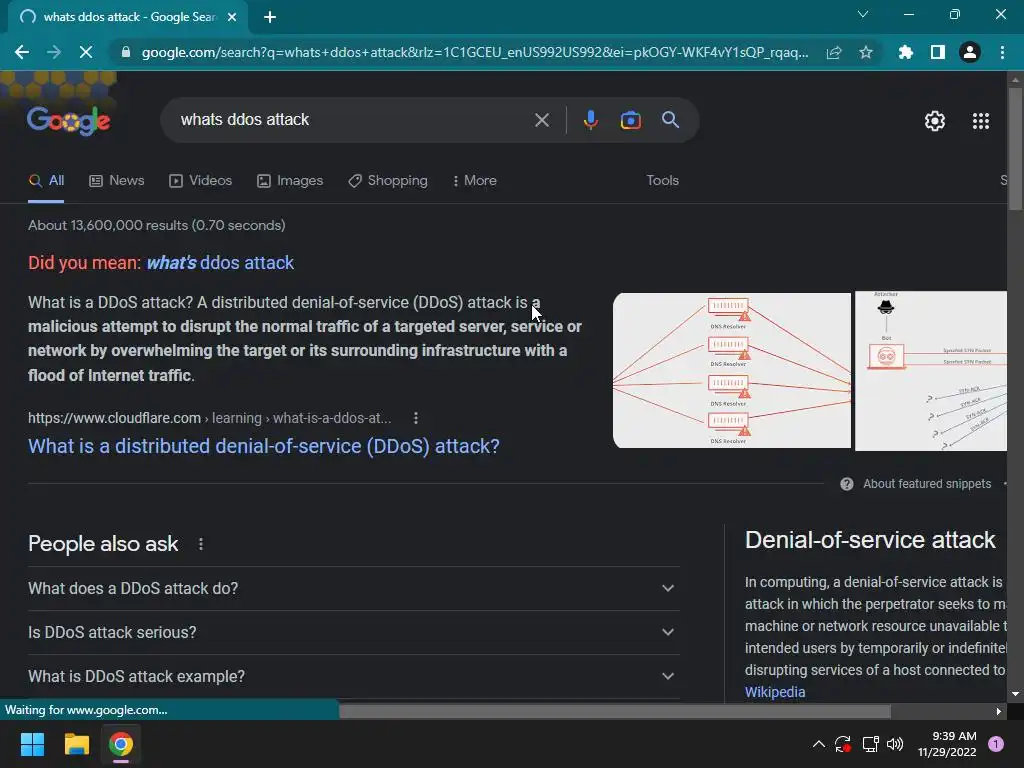Bookmark this page with the star
The width and height of the screenshot is (1024, 768).
(x=866, y=52)
